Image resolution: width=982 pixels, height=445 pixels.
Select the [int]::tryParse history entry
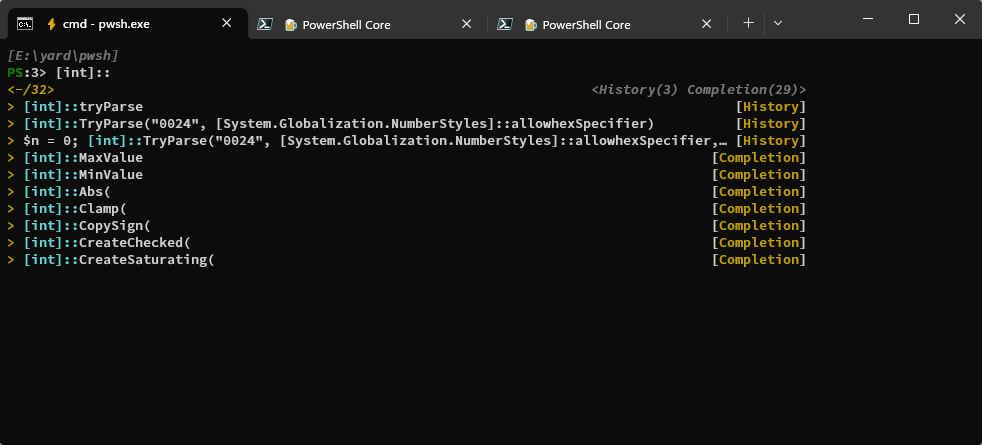point(406,106)
